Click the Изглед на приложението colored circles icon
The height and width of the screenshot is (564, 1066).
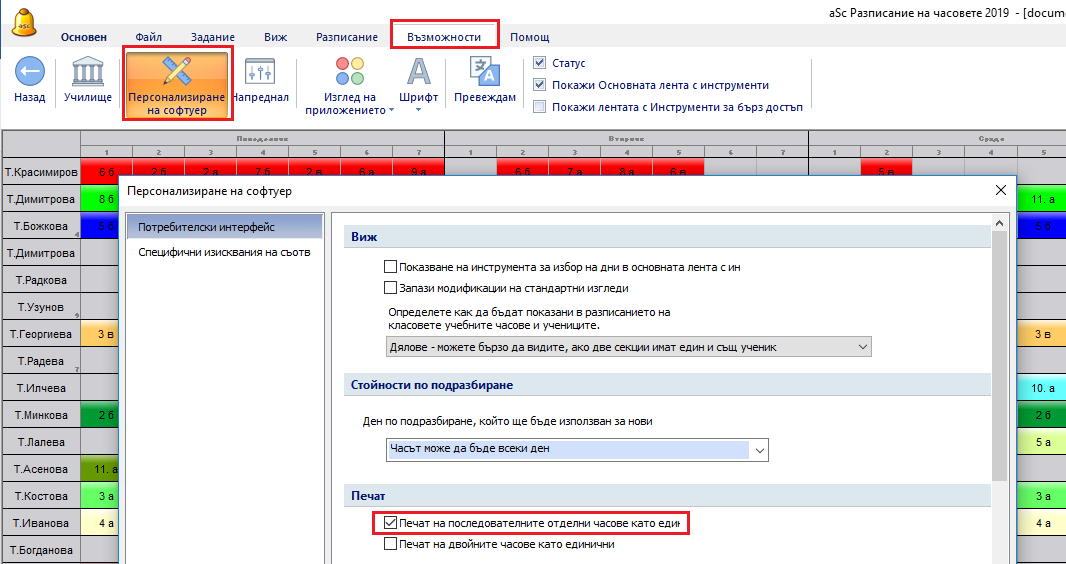(x=349, y=72)
